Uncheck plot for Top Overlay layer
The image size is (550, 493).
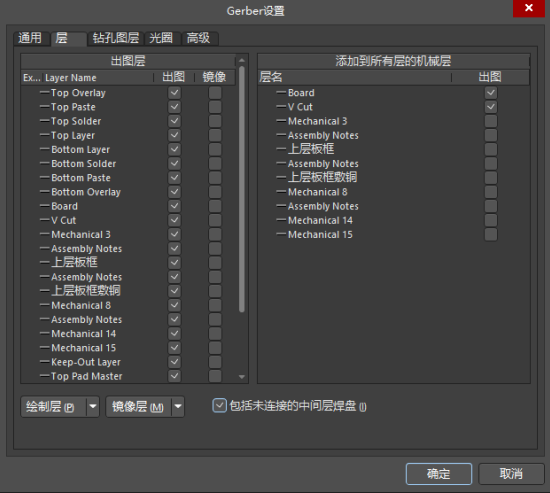pos(174,93)
